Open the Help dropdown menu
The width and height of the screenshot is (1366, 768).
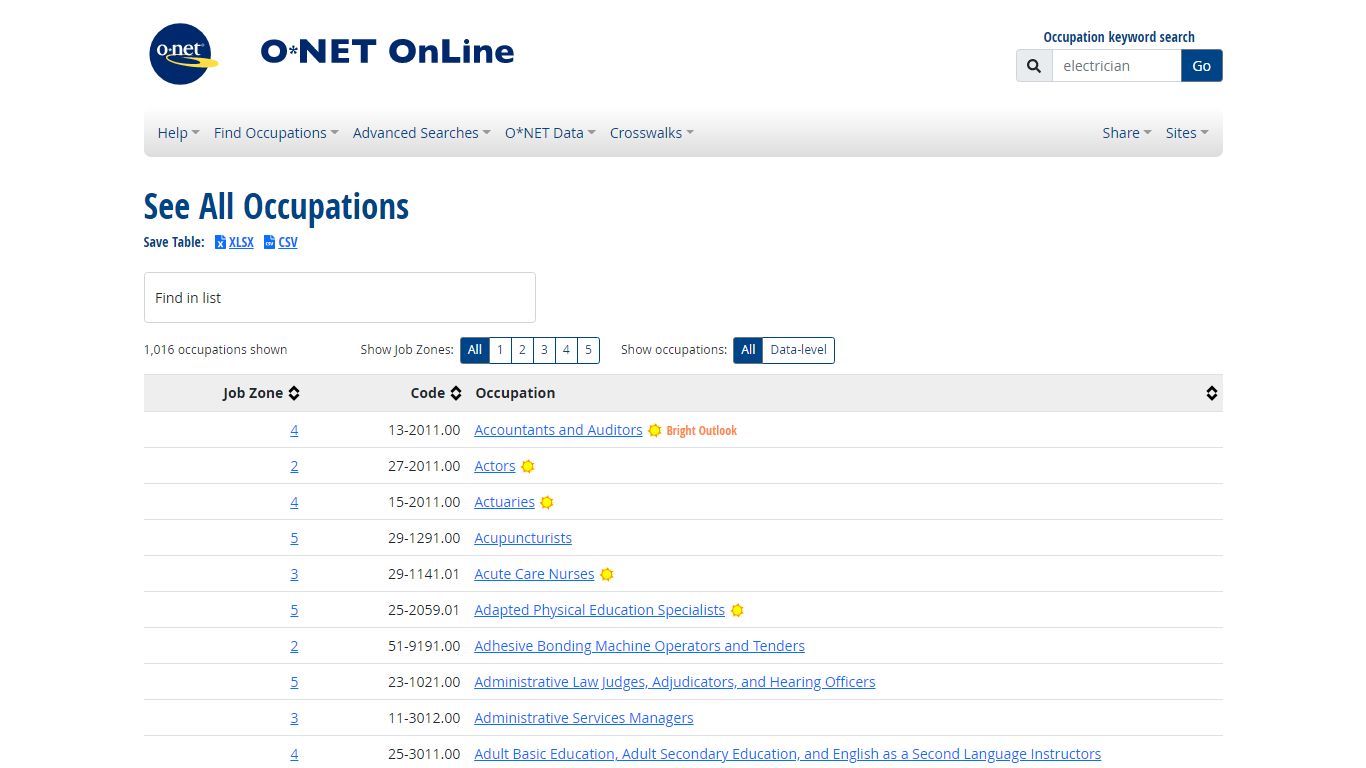click(x=178, y=133)
